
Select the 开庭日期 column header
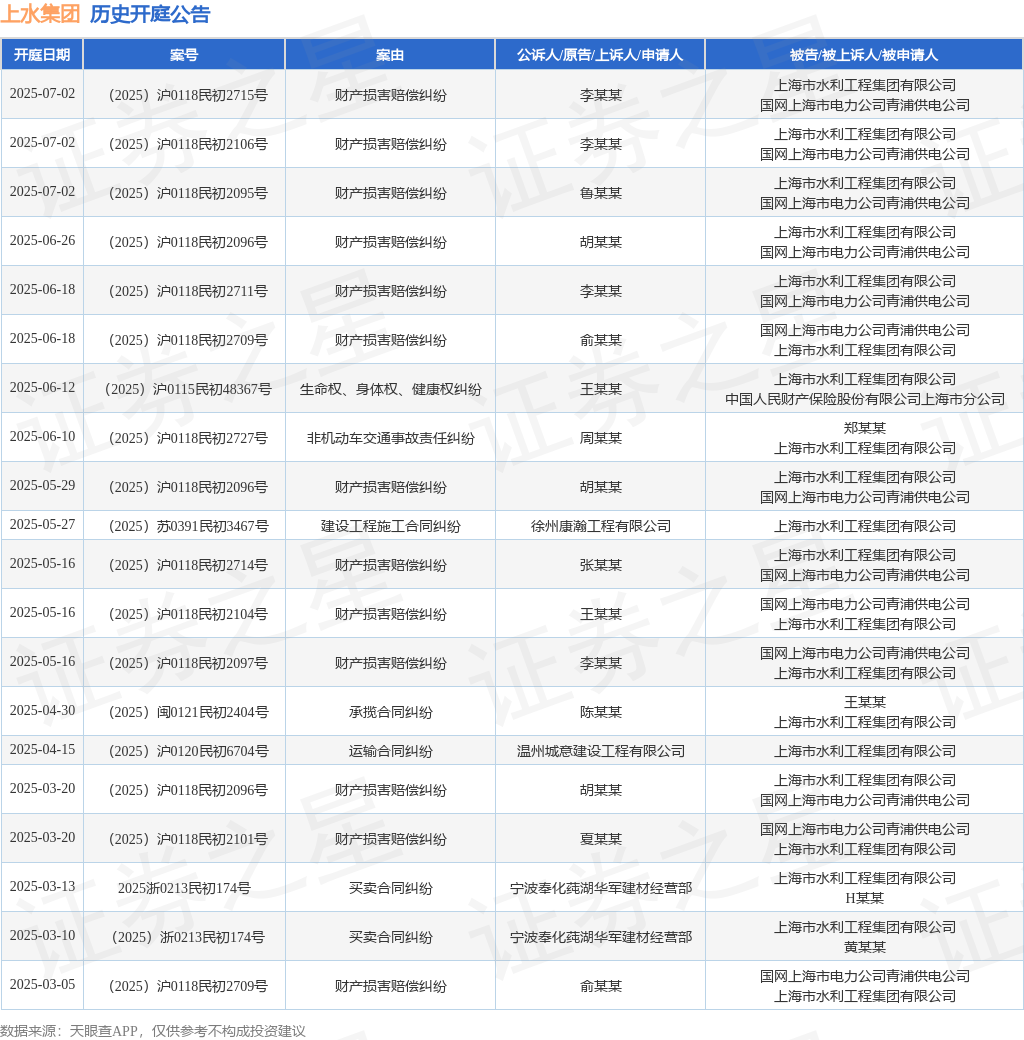[x=42, y=54]
